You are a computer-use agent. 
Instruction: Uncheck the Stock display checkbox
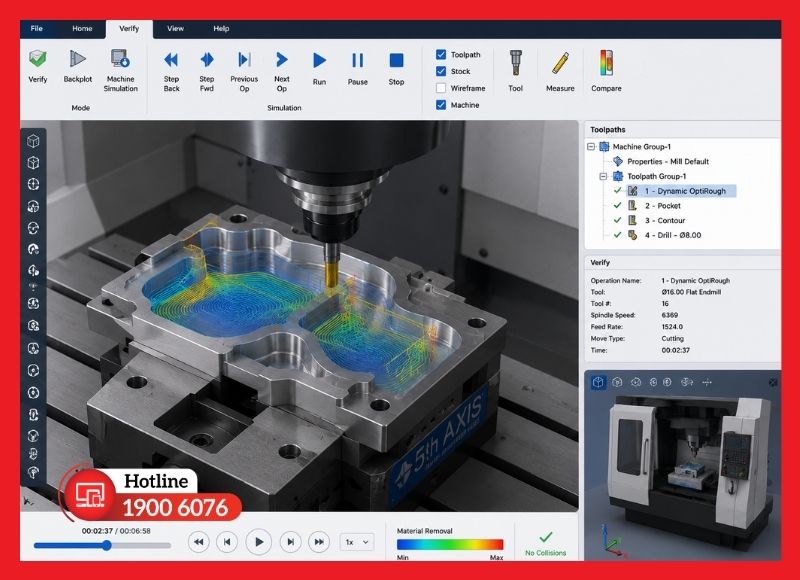coord(441,71)
